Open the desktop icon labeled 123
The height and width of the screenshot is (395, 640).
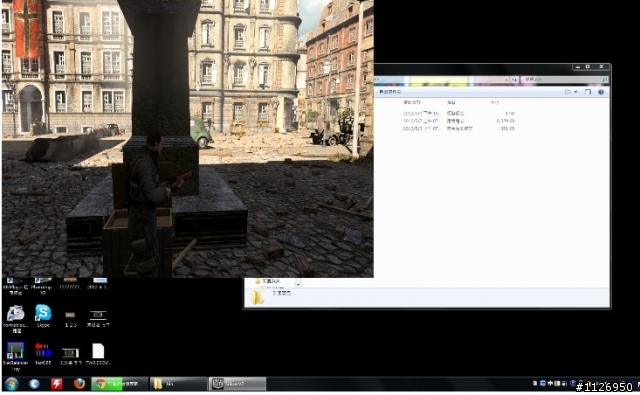tap(70, 318)
